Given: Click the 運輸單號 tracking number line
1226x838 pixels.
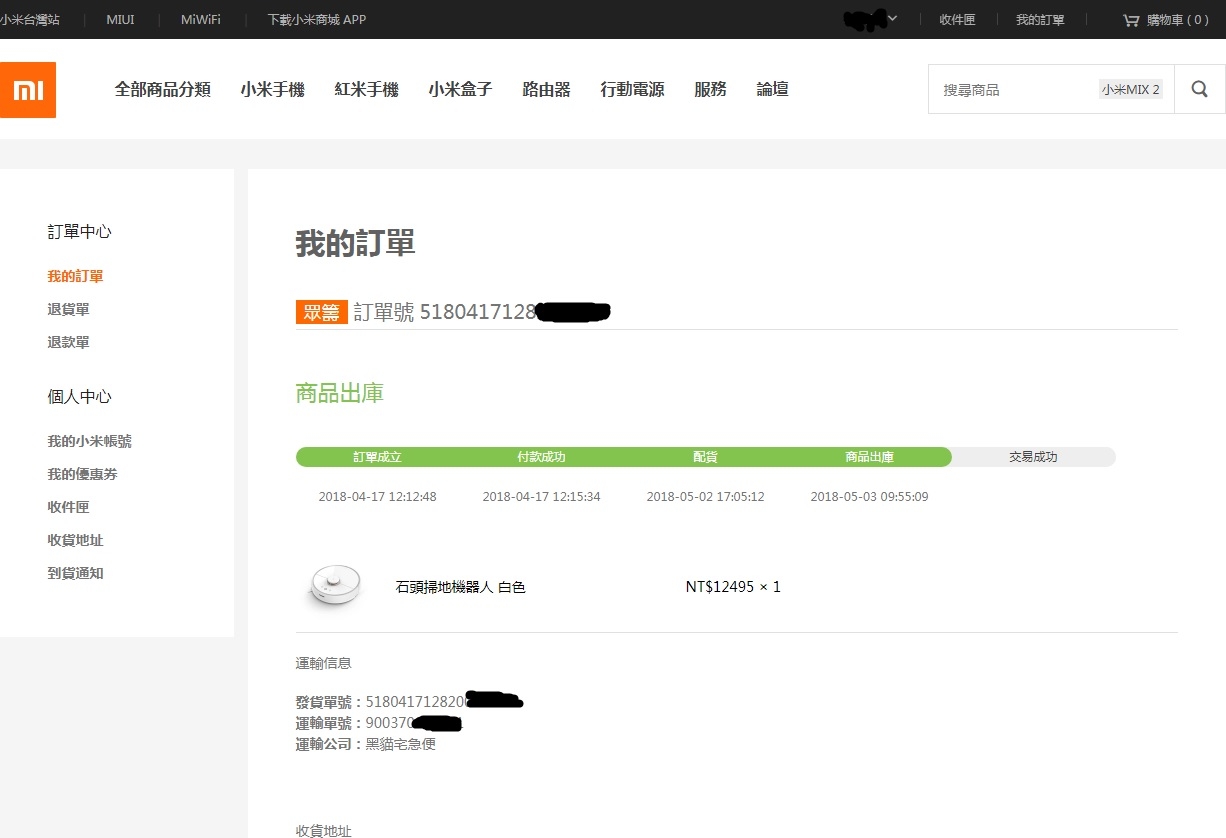Looking at the screenshot, I should (x=379, y=723).
